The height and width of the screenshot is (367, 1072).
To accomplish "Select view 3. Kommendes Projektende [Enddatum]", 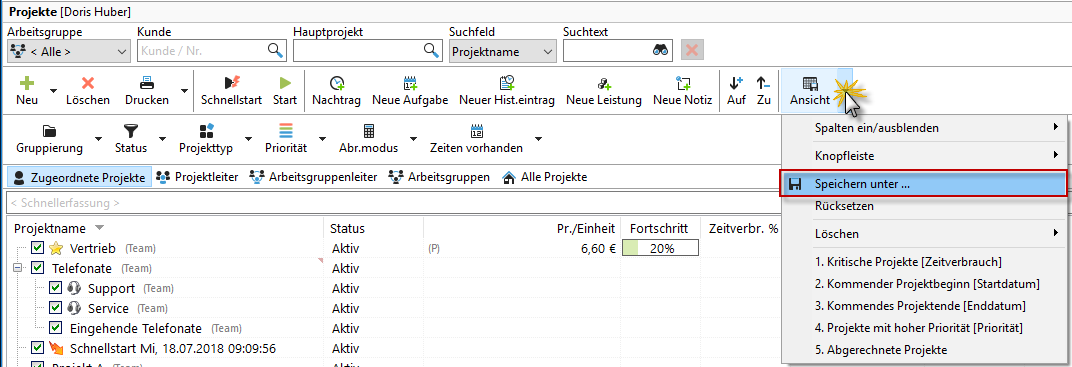I will pos(924,305).
